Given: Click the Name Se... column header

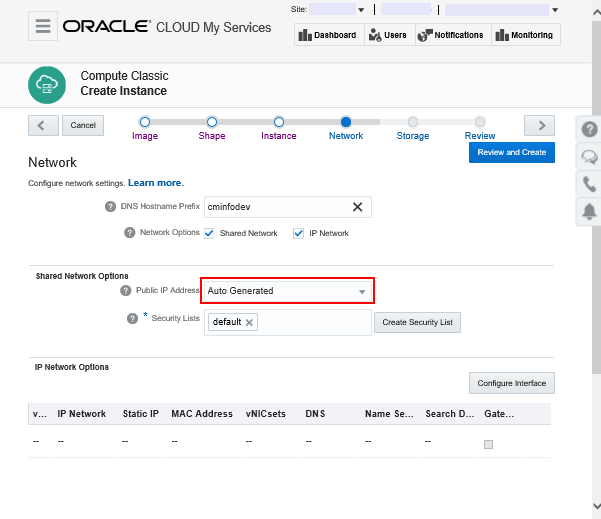Looking at the screenshot, I should coord(389,414).
